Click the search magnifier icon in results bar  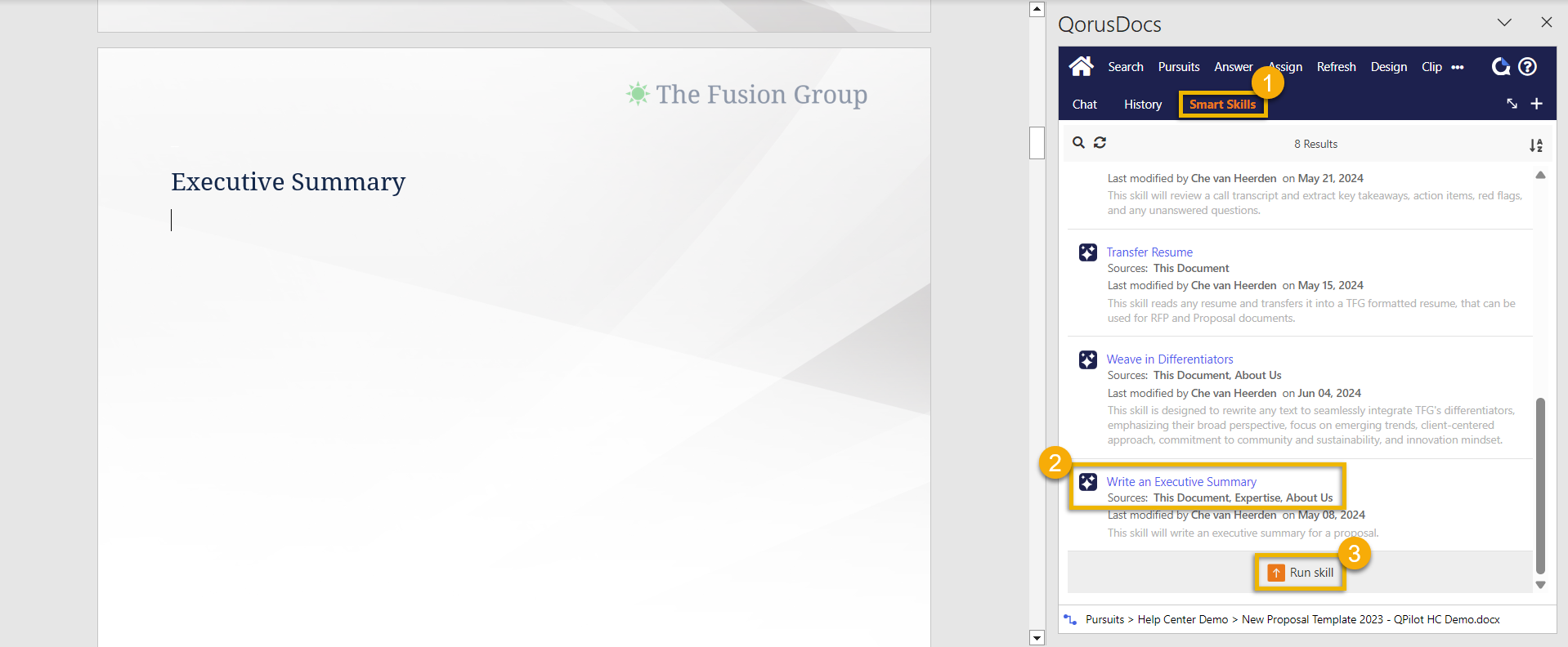tap(1078, 143)
